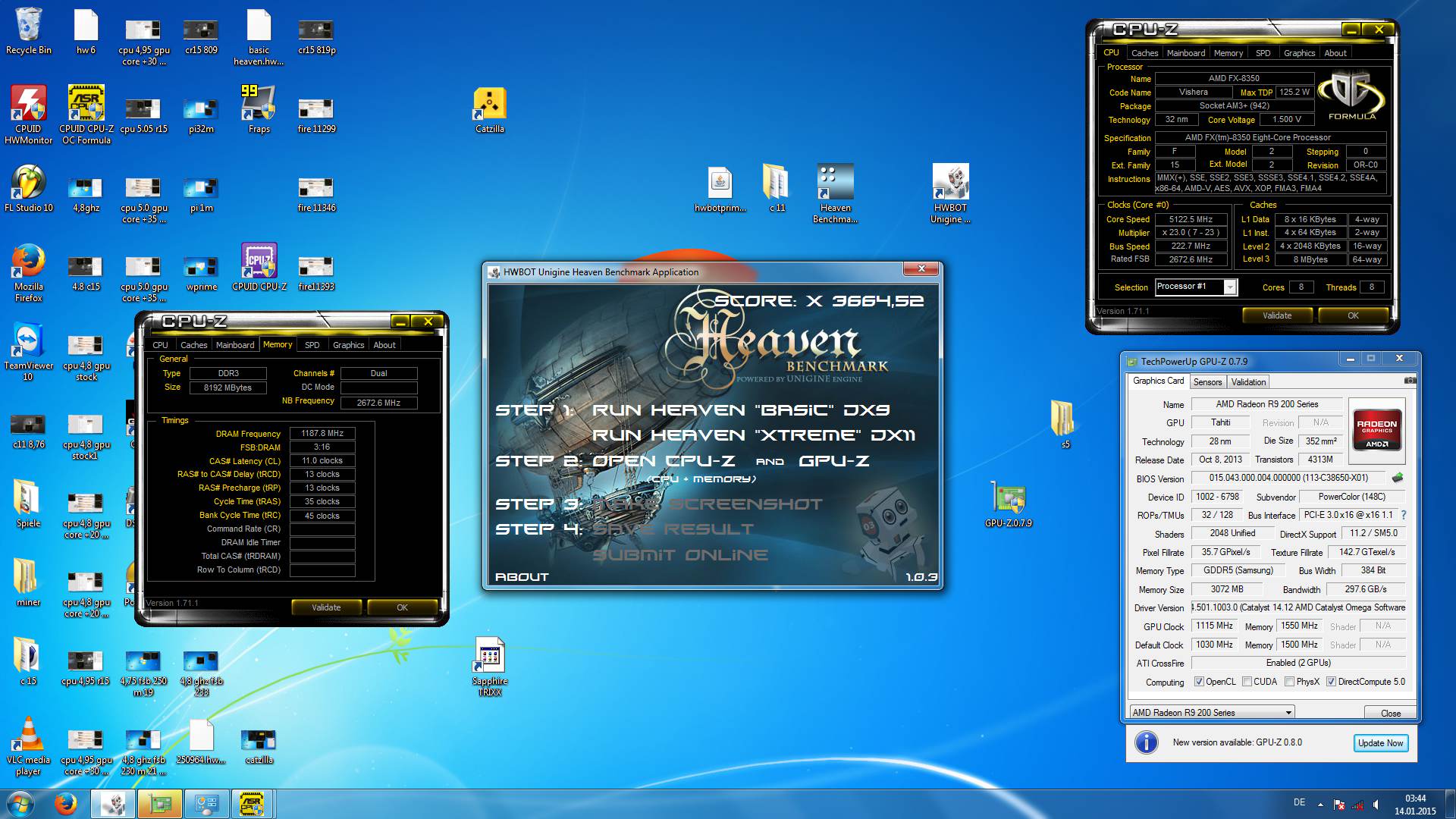Click the DE language indicator in taskbar

[1299, 802]
